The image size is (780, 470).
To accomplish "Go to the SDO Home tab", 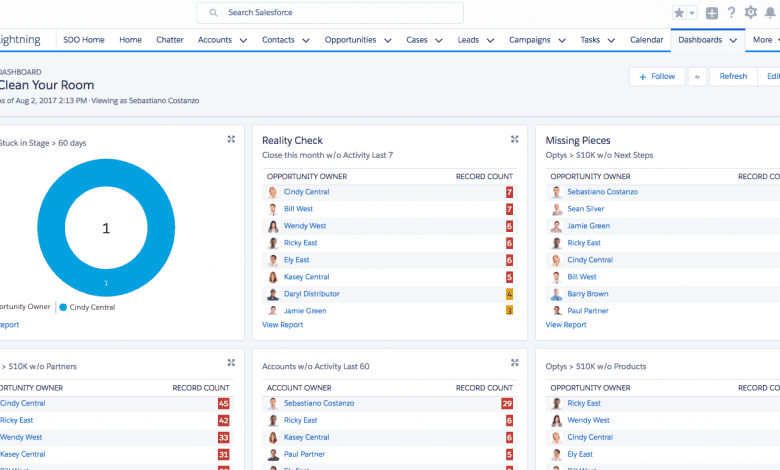I will (x=84, y=40).
